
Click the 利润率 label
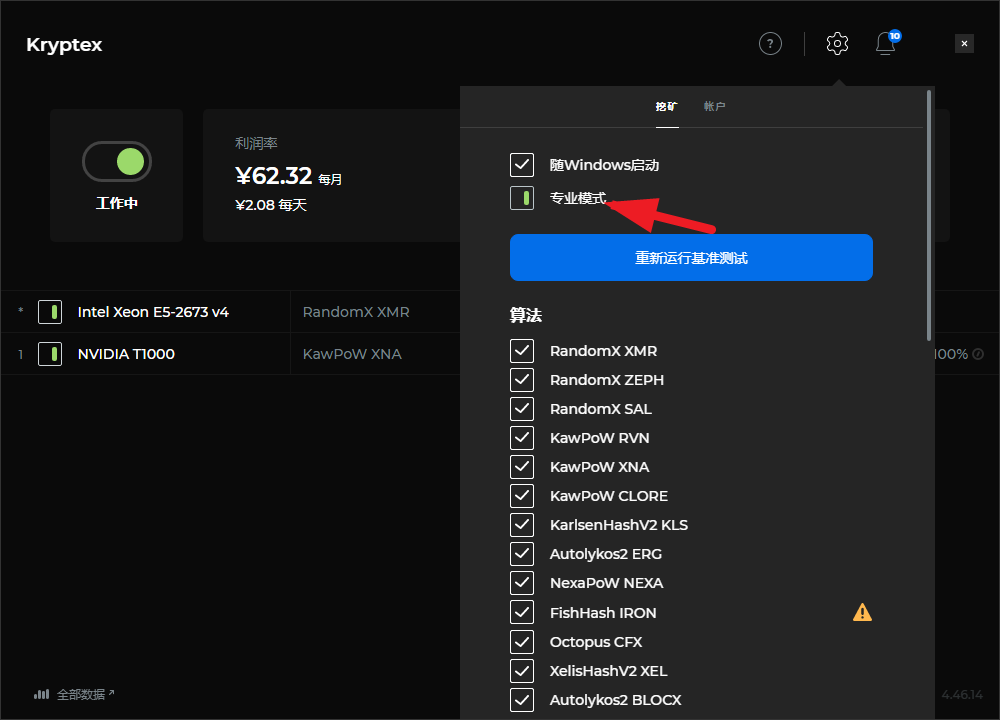point(256,143)
